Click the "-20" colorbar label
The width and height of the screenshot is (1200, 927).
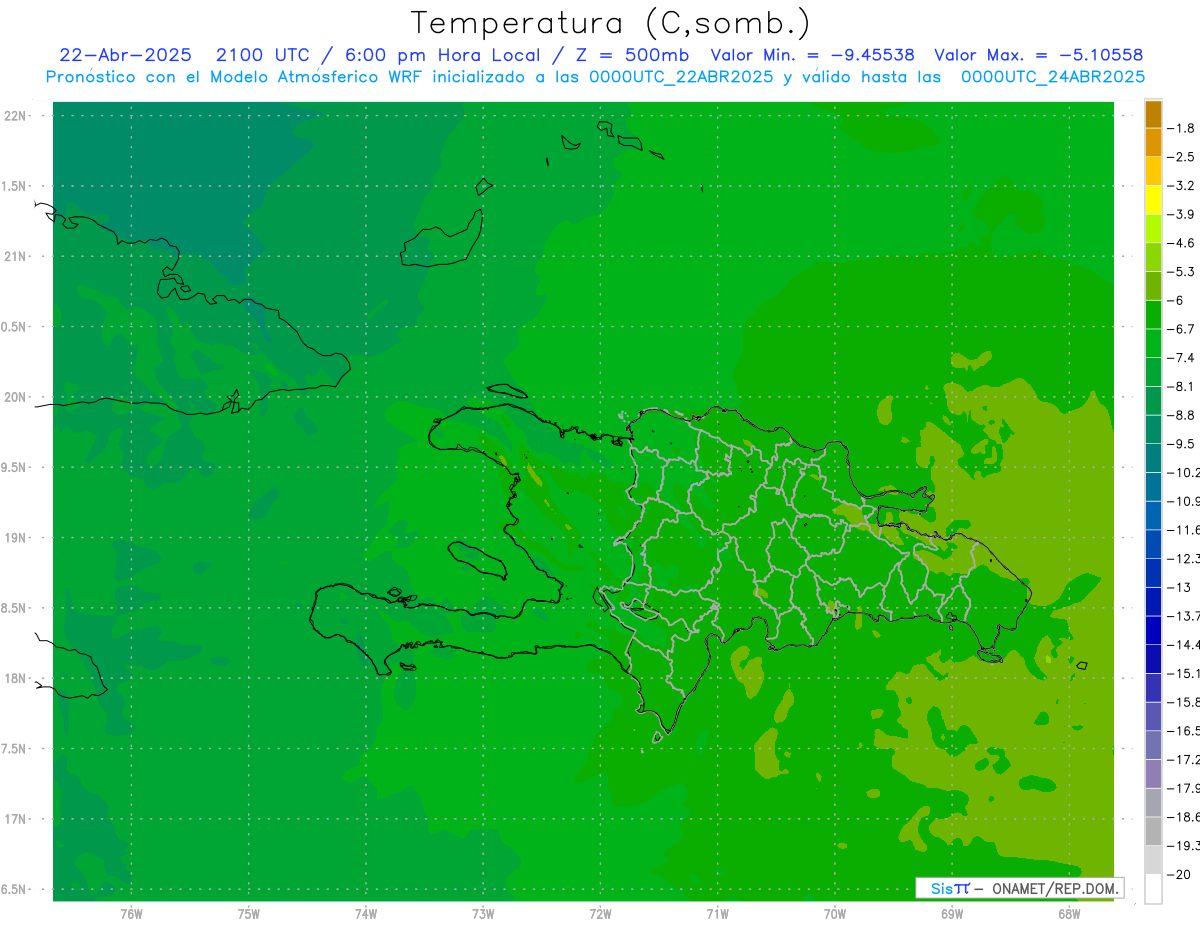click(x=1179, y=874)
